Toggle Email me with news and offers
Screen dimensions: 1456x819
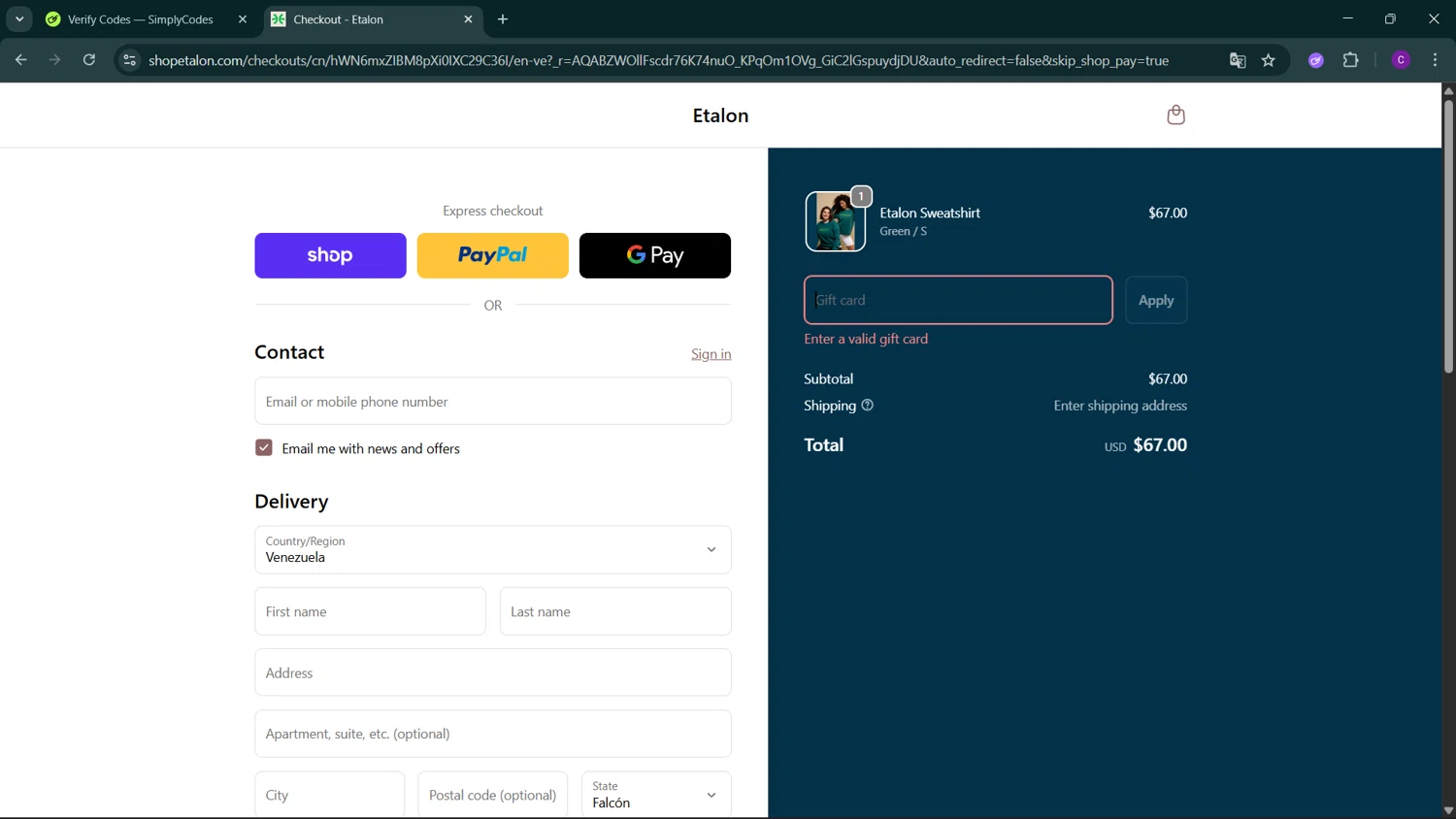tap(264, 447)
